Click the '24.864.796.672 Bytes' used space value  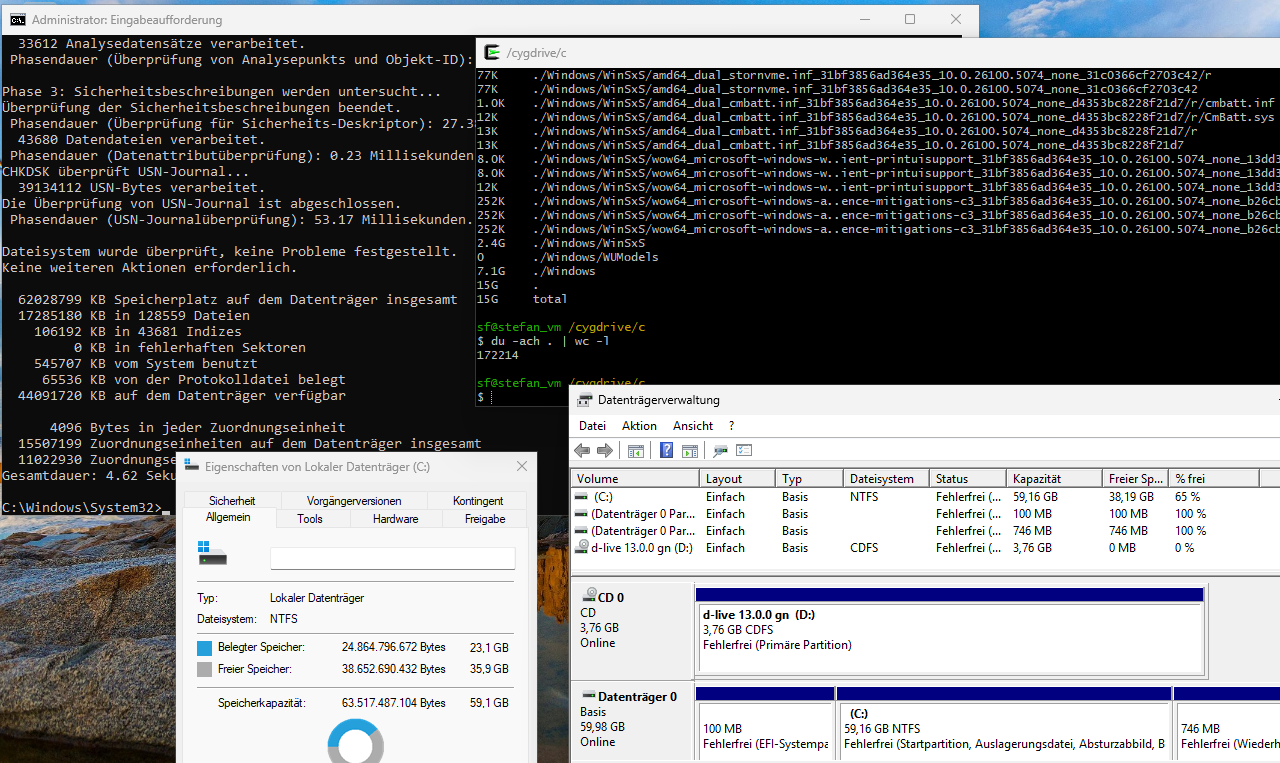pyautogui.click(x=394, y=648)
